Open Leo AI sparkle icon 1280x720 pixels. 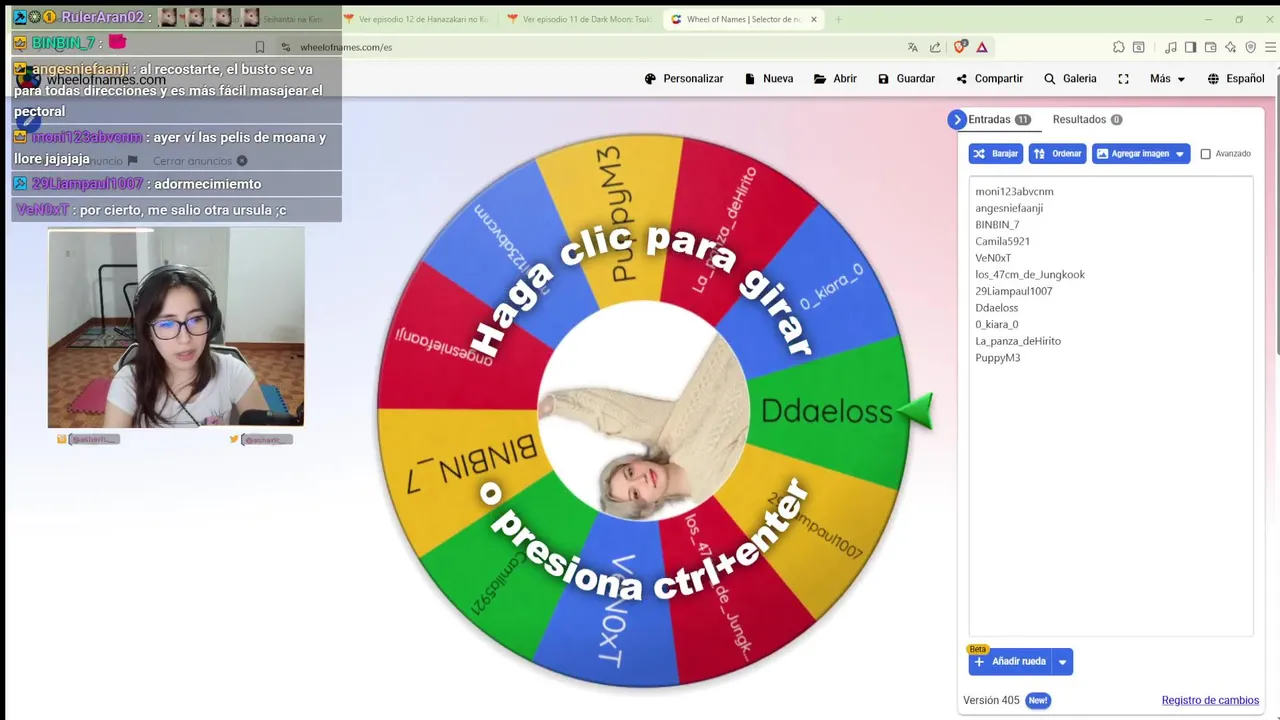(1230, 47)
